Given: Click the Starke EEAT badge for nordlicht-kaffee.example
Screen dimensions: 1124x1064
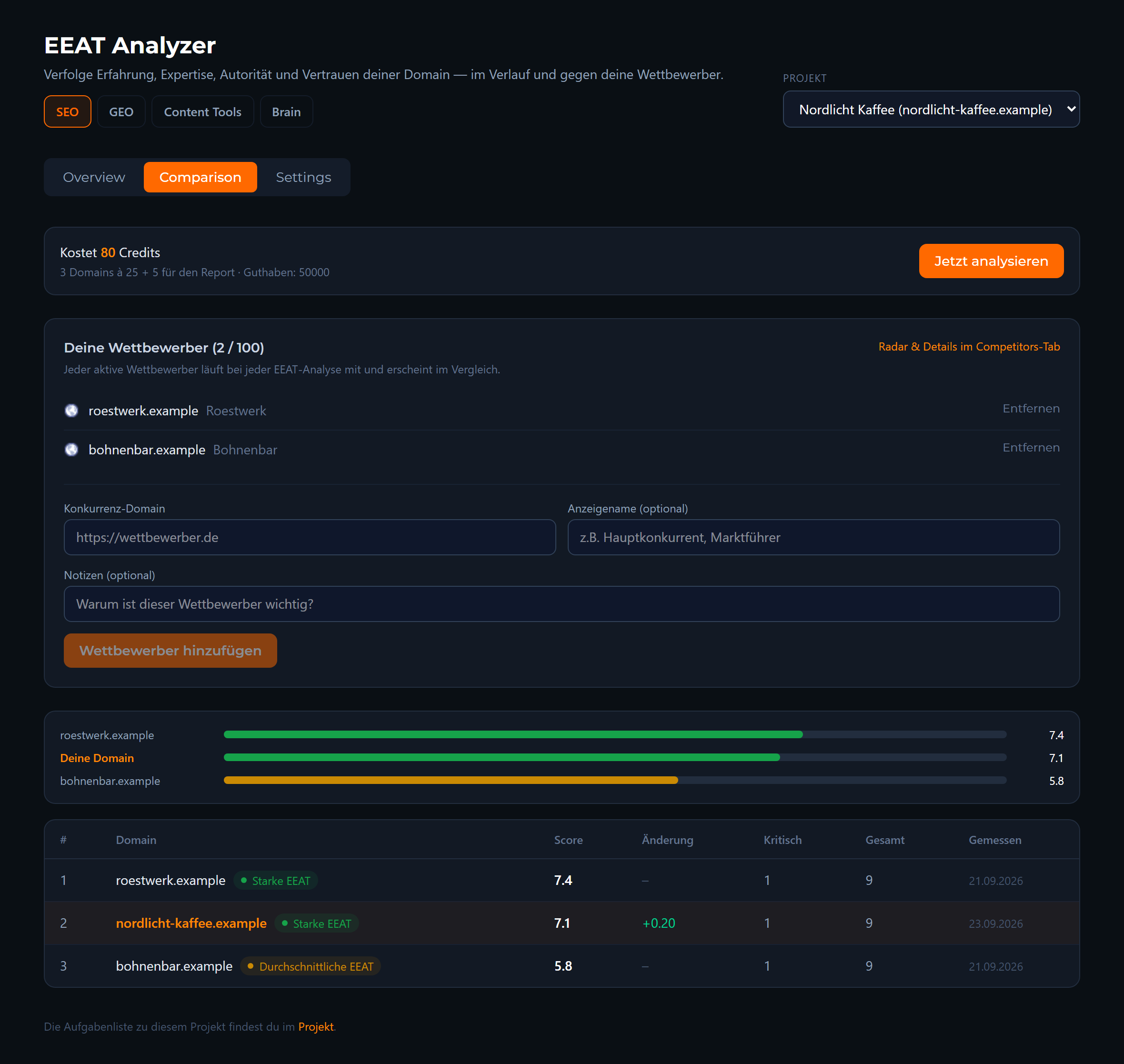Looking at the screenshot, I should (x=316, y=924).
